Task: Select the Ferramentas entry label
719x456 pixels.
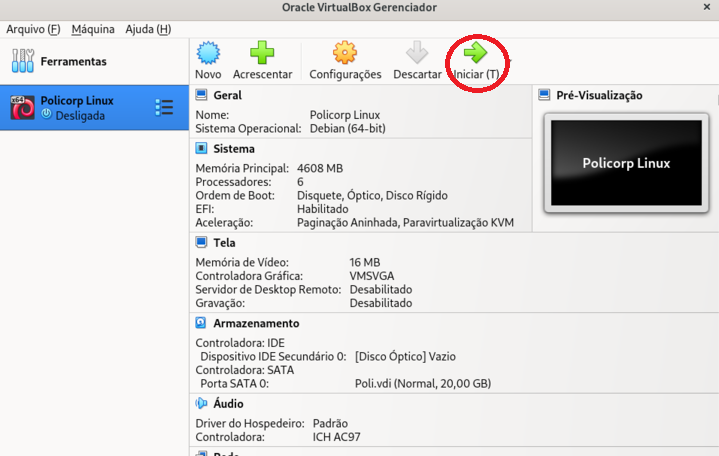Action: [73, 61]
